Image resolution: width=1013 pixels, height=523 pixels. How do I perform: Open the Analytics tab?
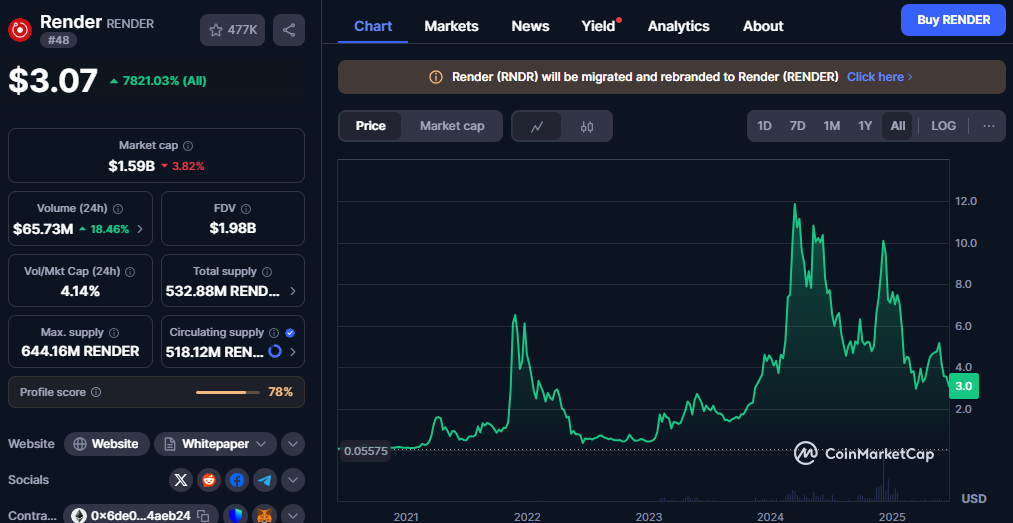coord(678,26)
